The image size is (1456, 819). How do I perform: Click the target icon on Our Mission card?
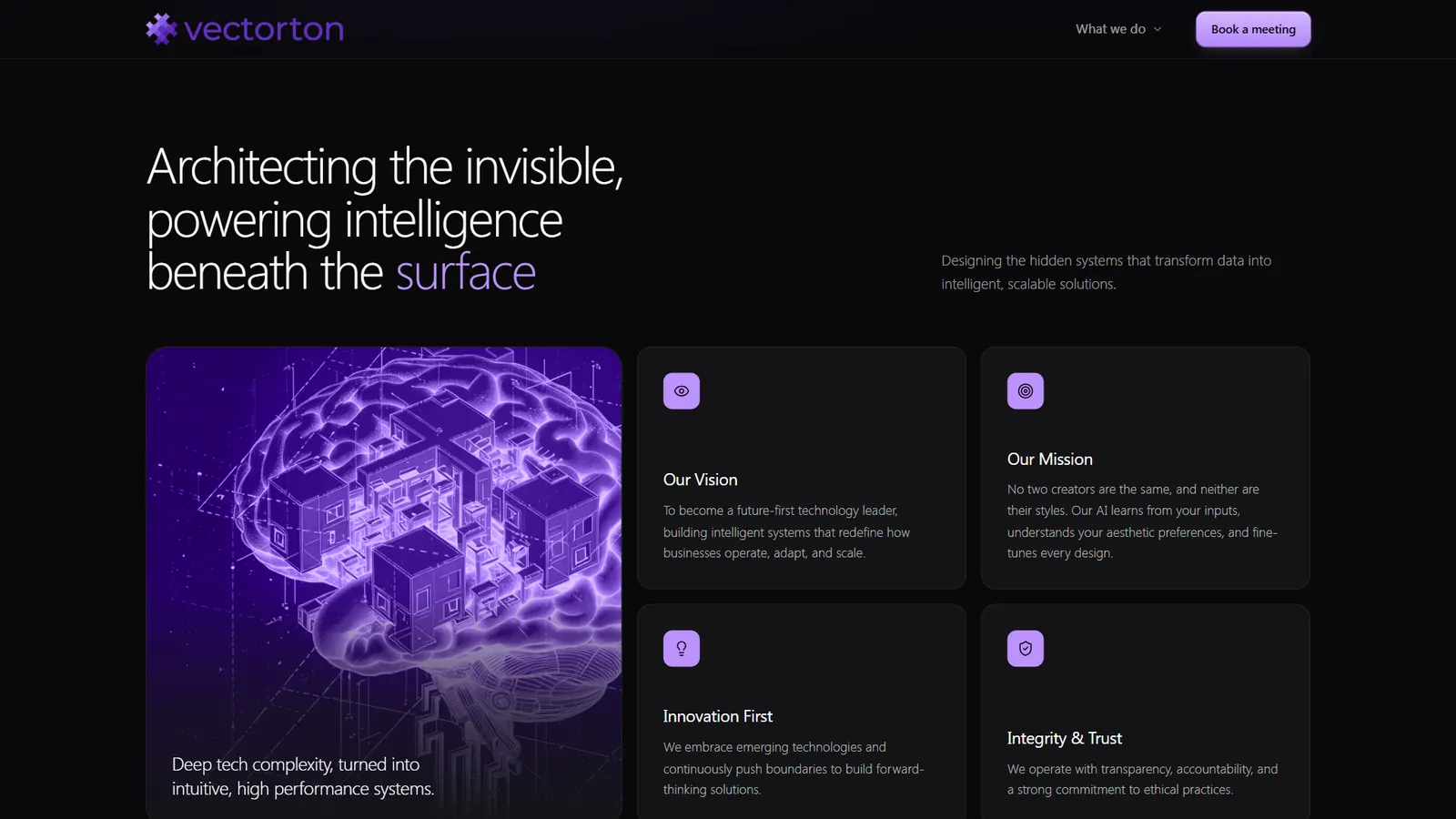click(x=1026, y=391)
